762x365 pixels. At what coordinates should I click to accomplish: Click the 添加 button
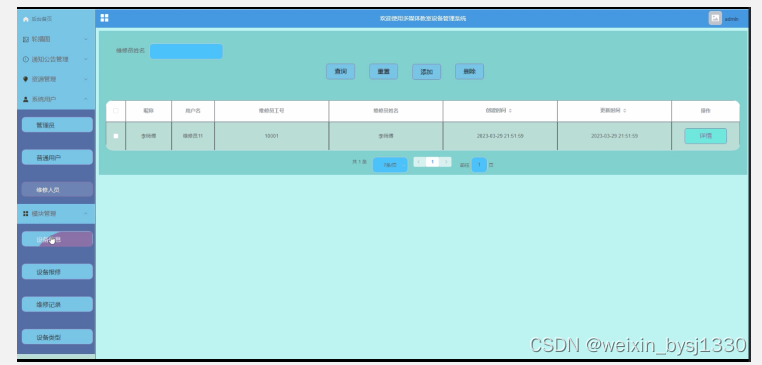click(x=427, y=72)
